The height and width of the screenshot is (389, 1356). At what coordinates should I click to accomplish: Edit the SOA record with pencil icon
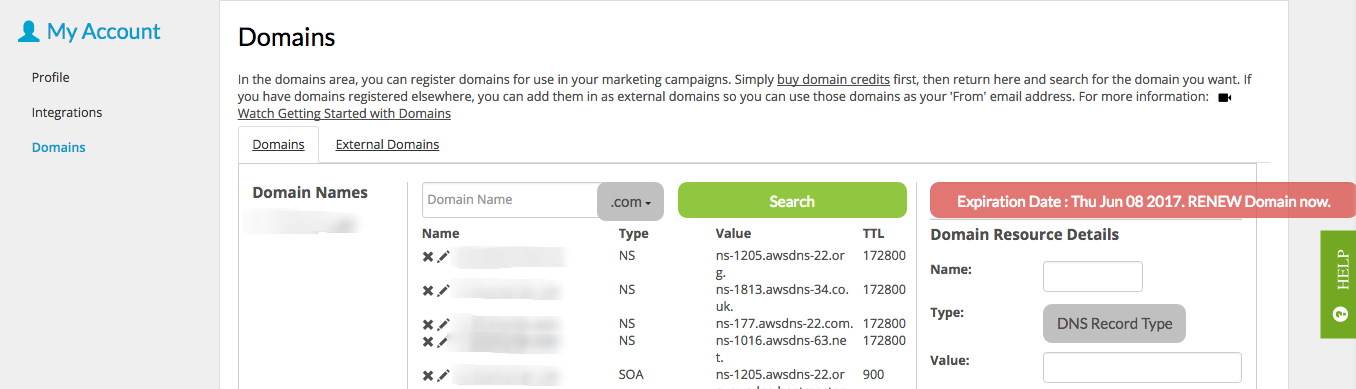(x=443, y=375)
